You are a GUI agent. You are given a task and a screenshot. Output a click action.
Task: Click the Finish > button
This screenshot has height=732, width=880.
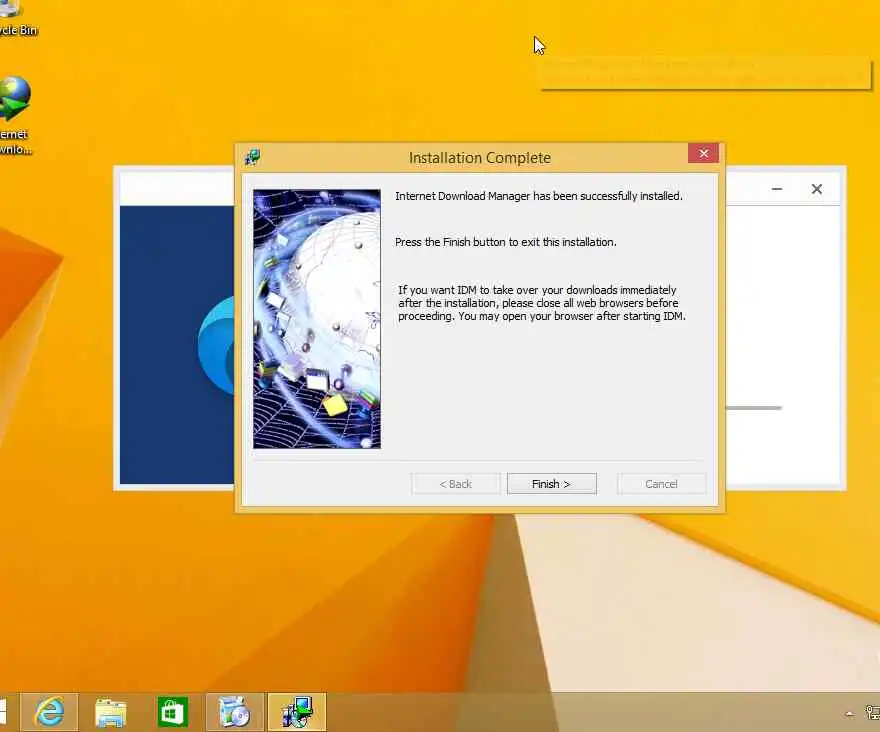point(552,484)
